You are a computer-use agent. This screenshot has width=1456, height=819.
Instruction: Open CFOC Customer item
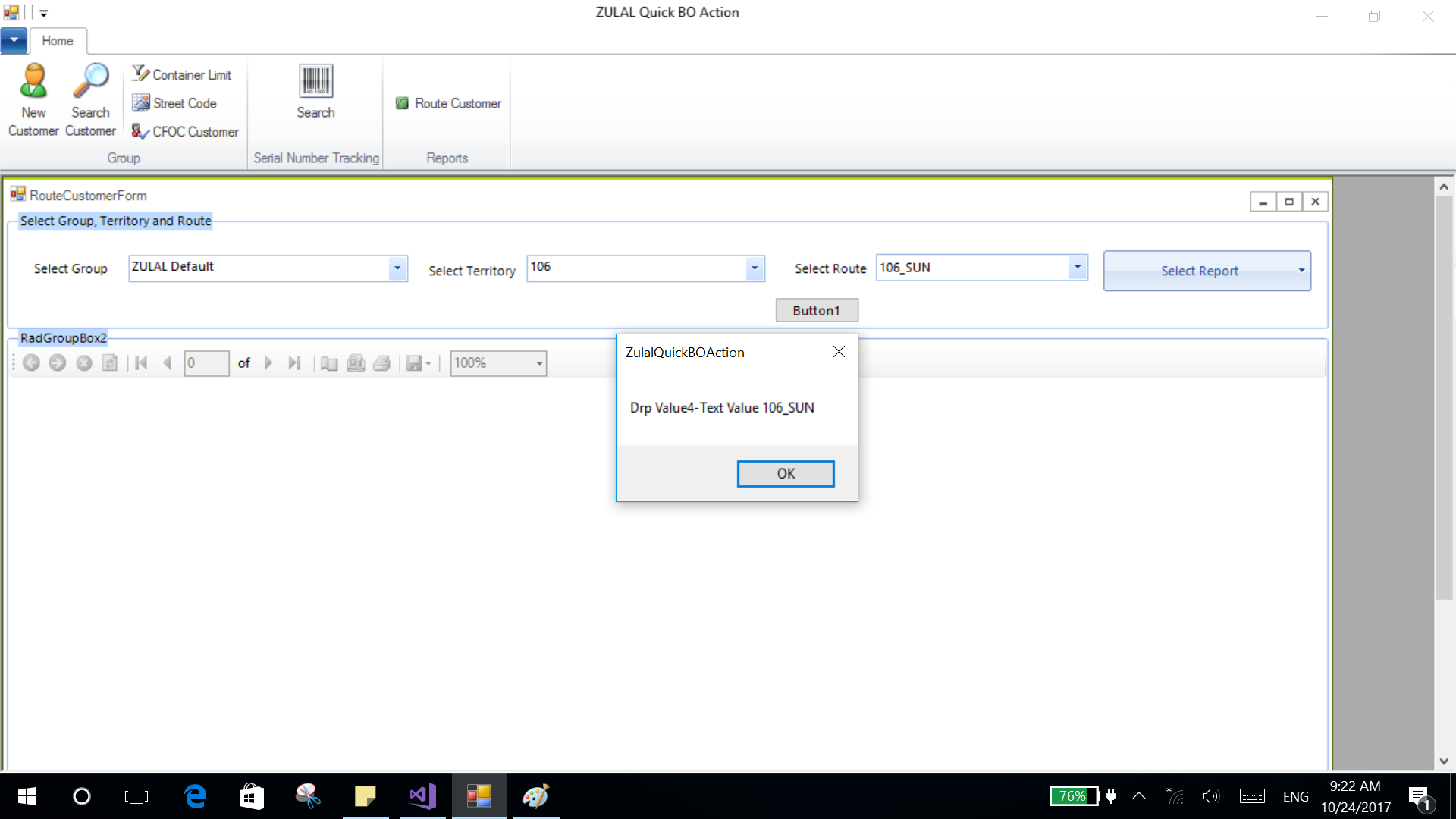coord(186,131)
